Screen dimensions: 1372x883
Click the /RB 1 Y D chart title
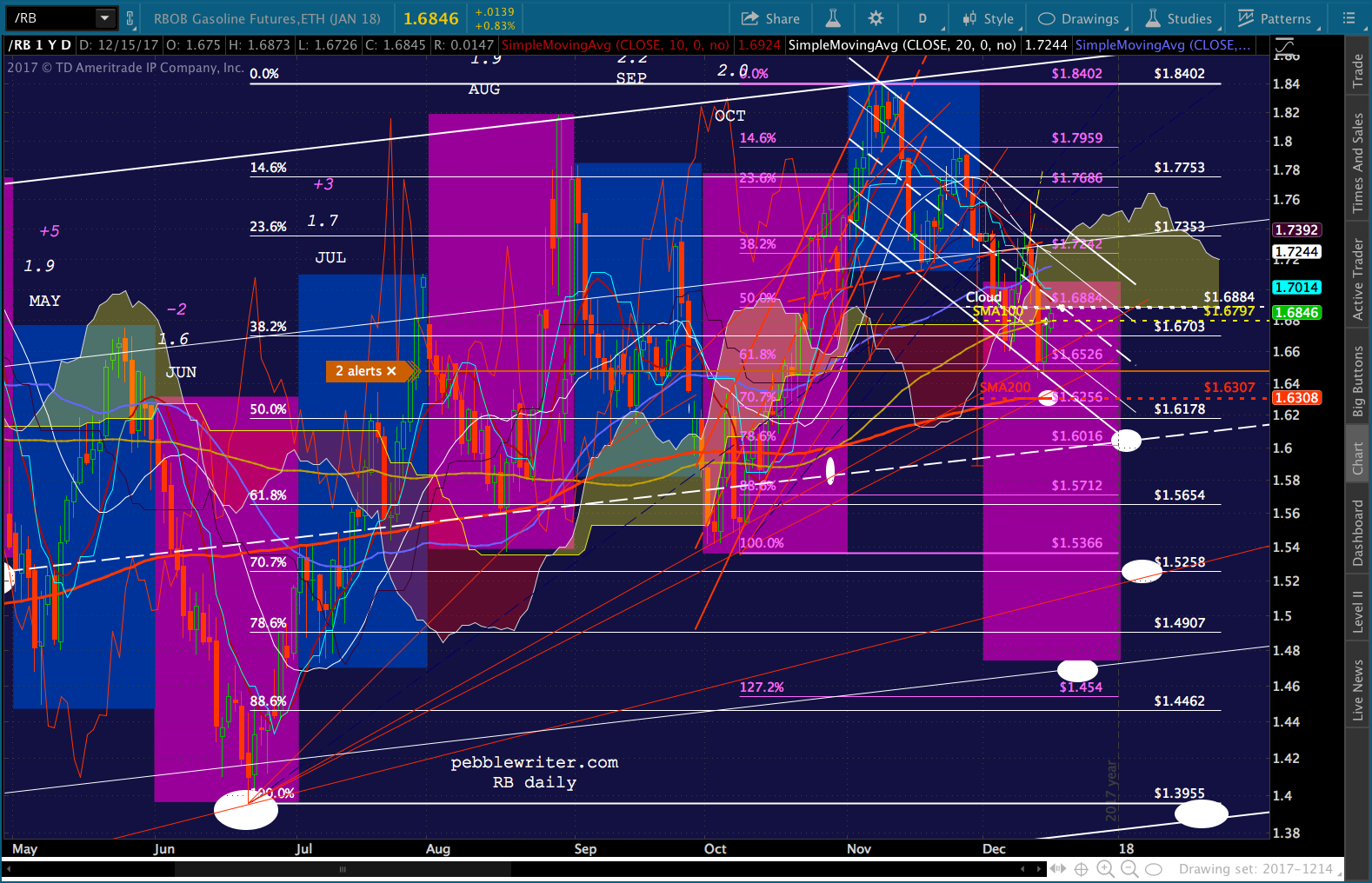pyautogui.click(x=40, y=45)
